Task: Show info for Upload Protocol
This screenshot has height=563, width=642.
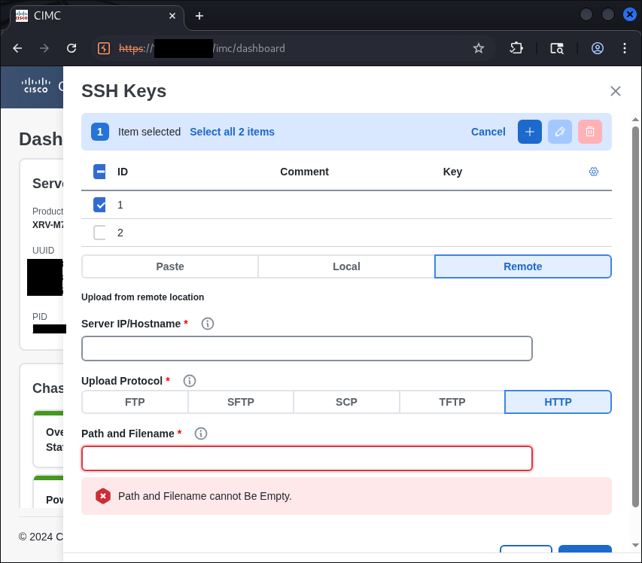Action: [189, 381]
